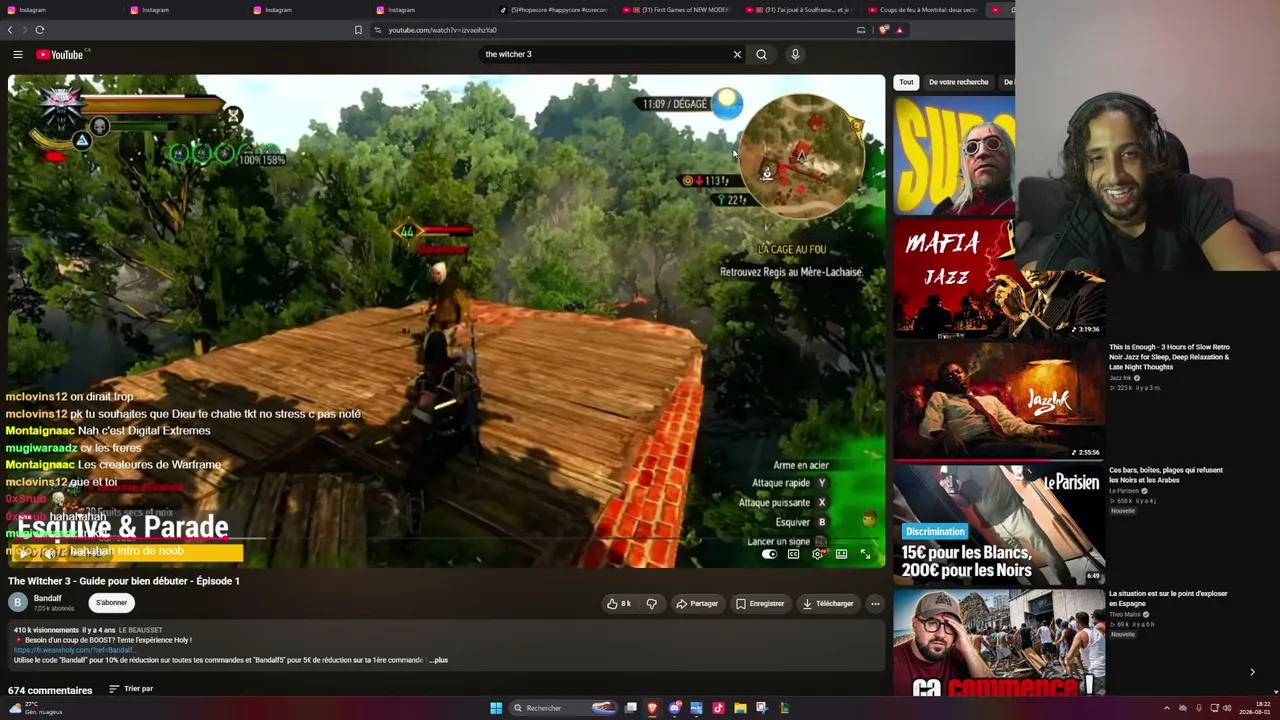Click the side panel right chevron arrow
Screen dimensions: 1280x720
[x=1252, y=672]
